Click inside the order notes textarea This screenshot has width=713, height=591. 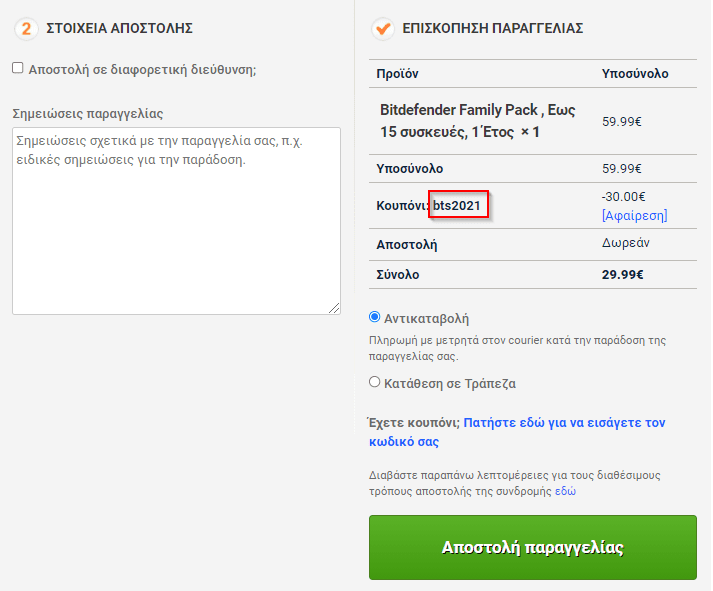coord(176,221)
